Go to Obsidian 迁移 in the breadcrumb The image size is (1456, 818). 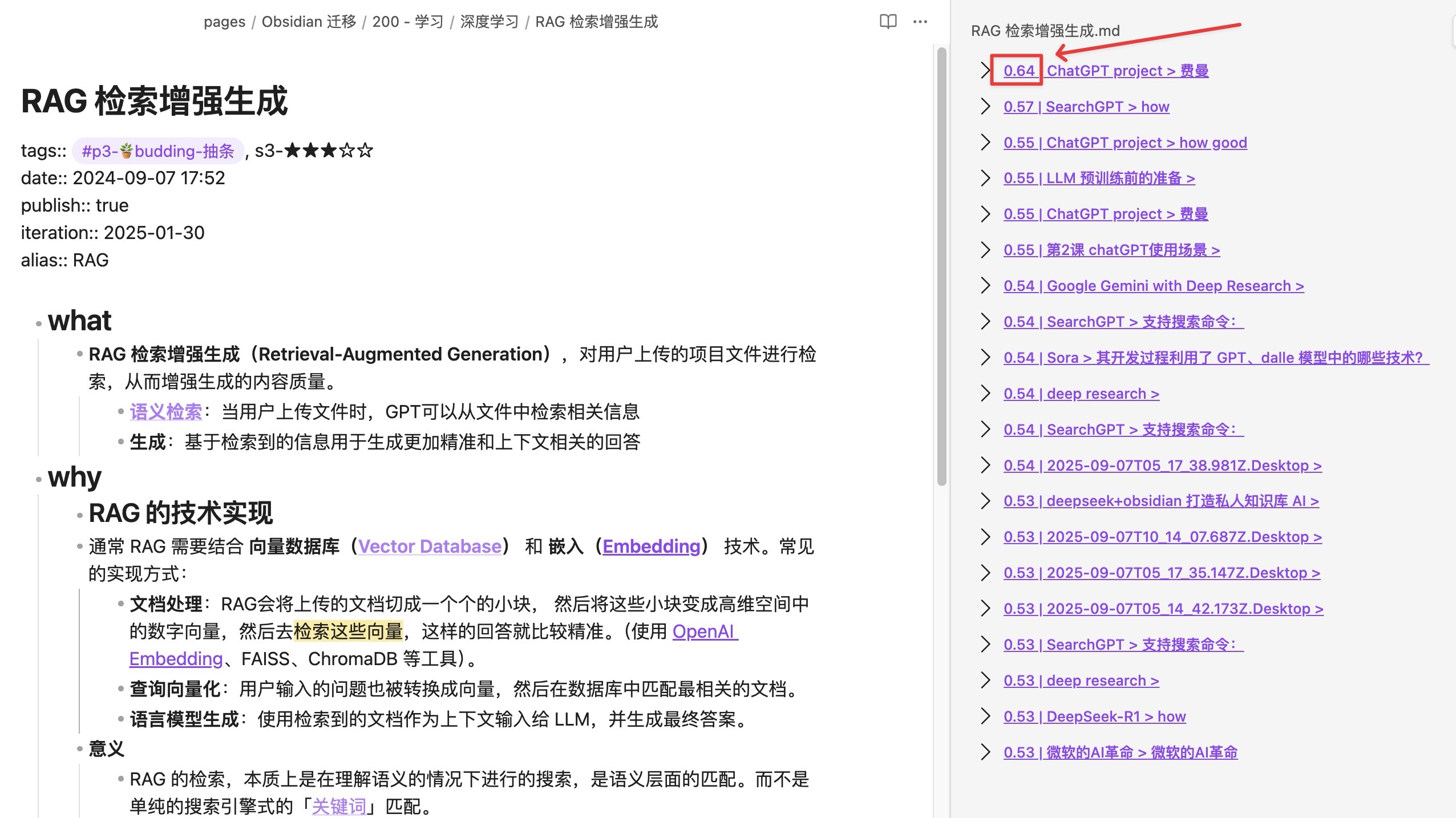coord(309,22)
